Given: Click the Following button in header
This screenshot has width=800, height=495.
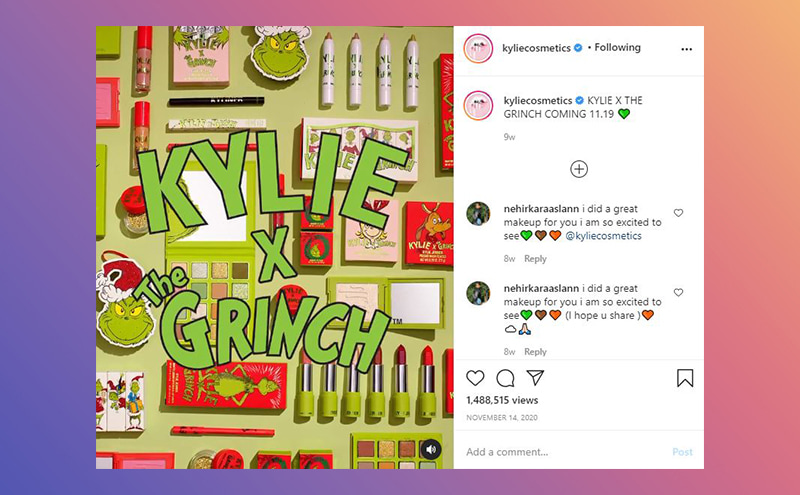Looking at the screenshot, I should point(617,47).
